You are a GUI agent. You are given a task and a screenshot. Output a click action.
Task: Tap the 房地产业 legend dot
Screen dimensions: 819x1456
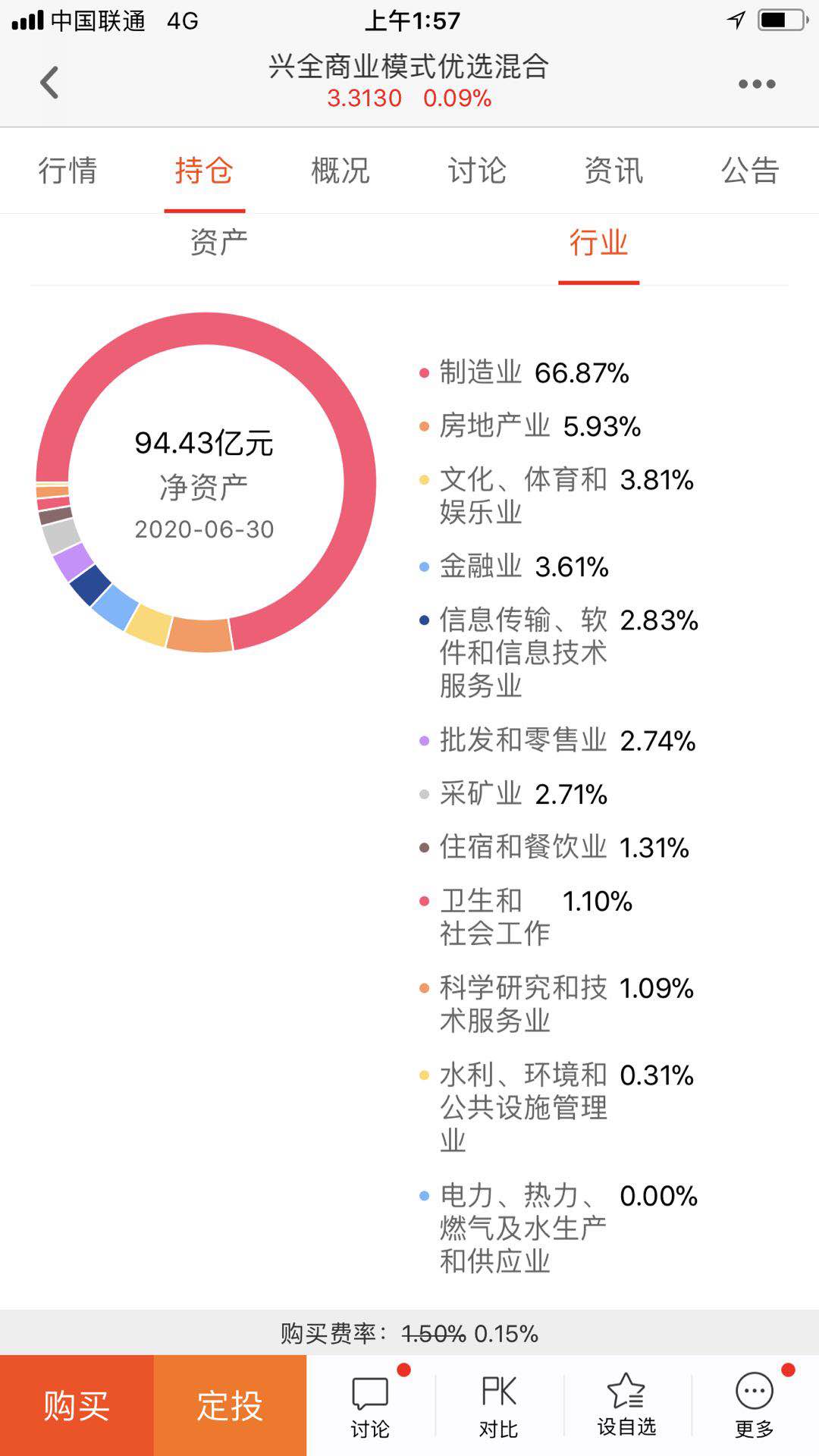pyautogui.click(x=423, y=428)
